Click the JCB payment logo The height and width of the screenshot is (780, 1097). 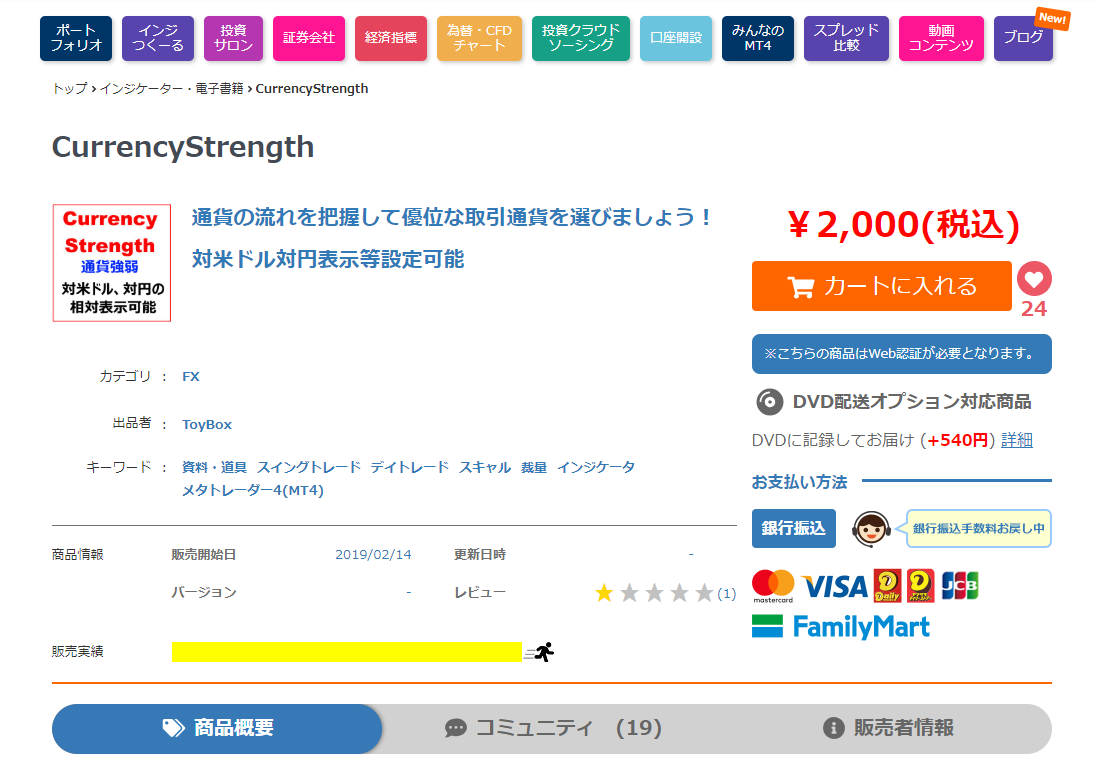[x=960, y=586]
